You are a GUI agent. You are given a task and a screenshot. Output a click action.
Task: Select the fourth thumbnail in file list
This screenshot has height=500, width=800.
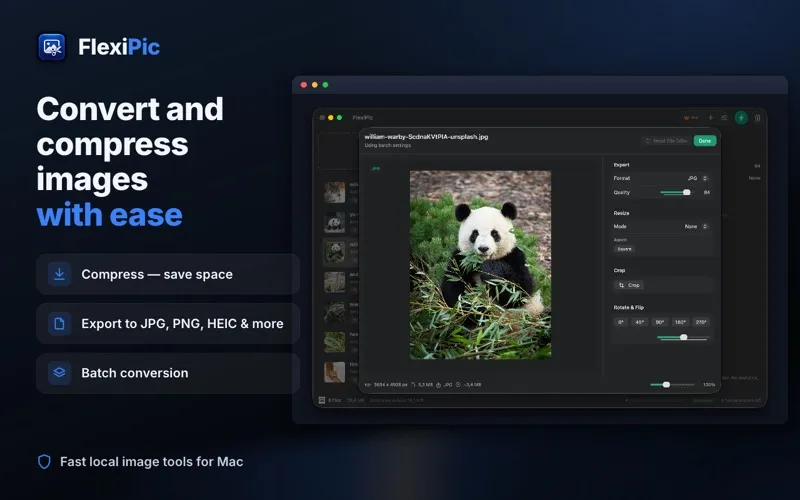click(x=335, y=282)
